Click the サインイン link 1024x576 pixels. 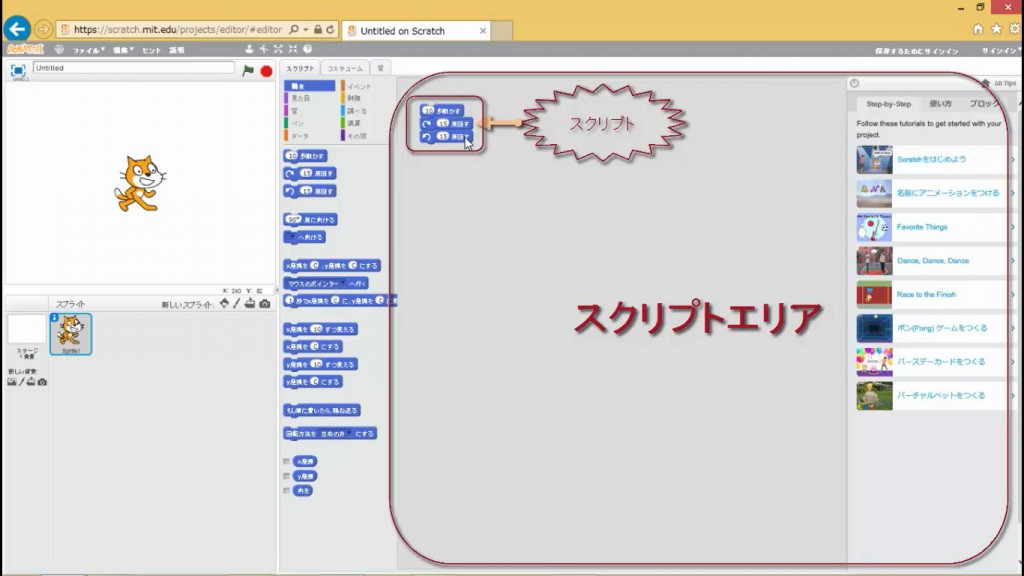1001,51
